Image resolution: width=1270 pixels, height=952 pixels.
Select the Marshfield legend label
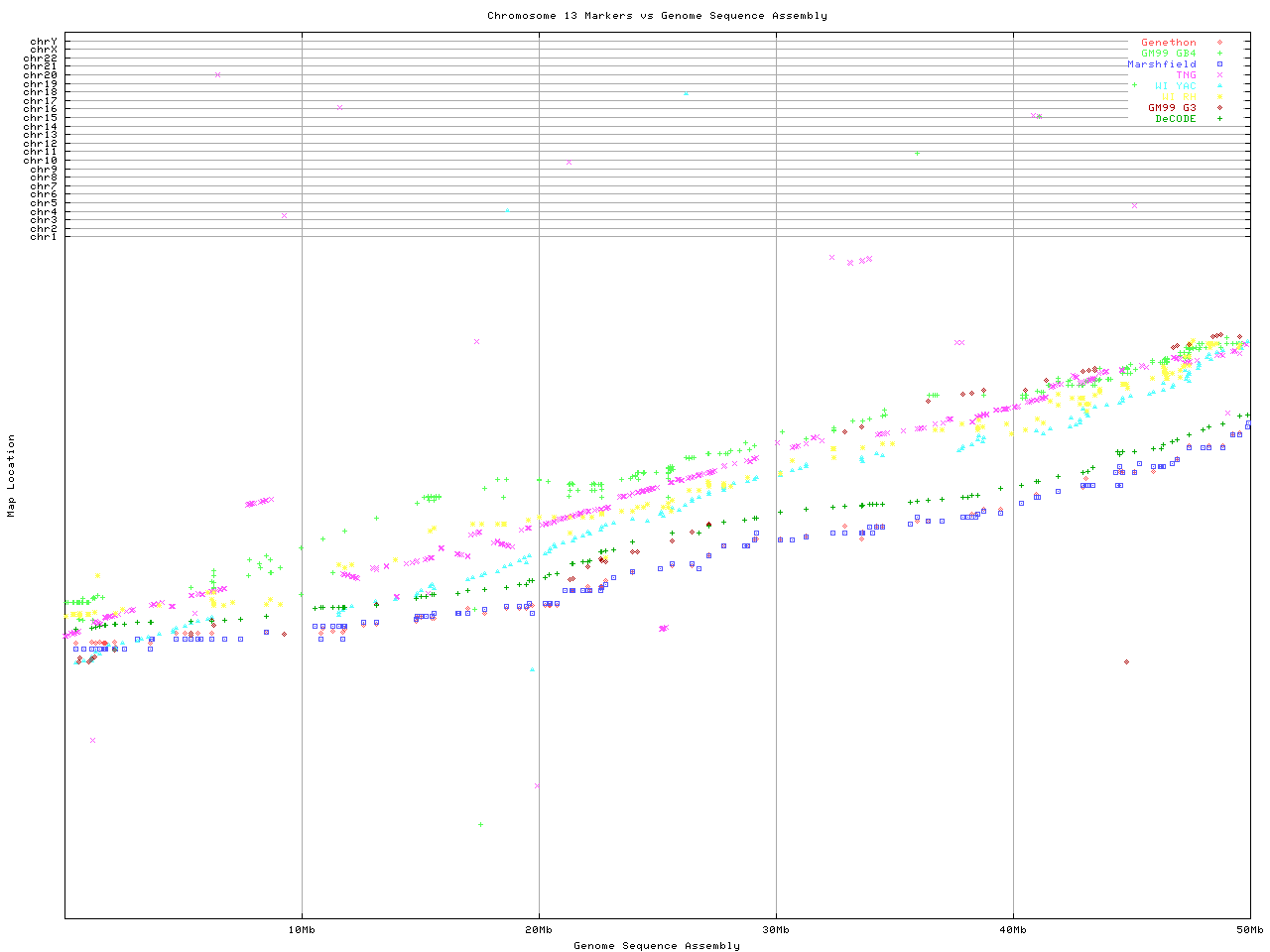1161,64
